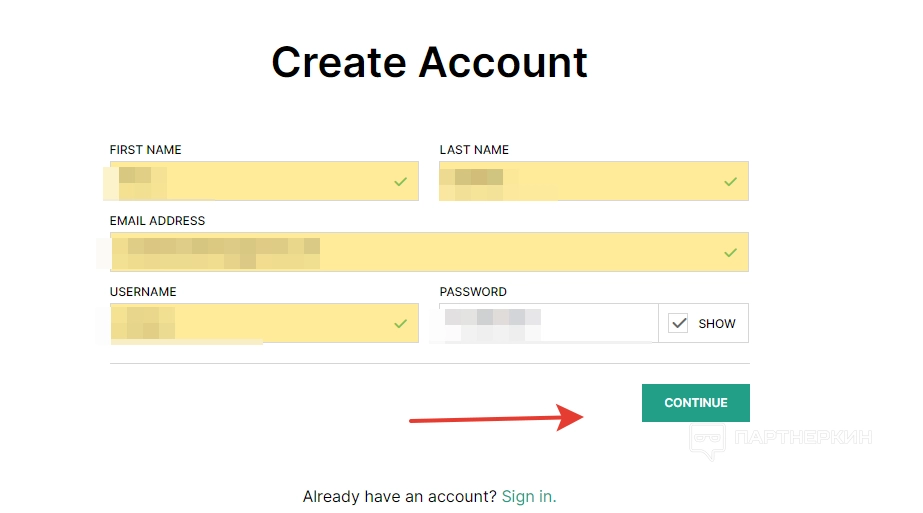Screen dimensions: 923x513
Task: Click into the Password field
Action: 548,323
